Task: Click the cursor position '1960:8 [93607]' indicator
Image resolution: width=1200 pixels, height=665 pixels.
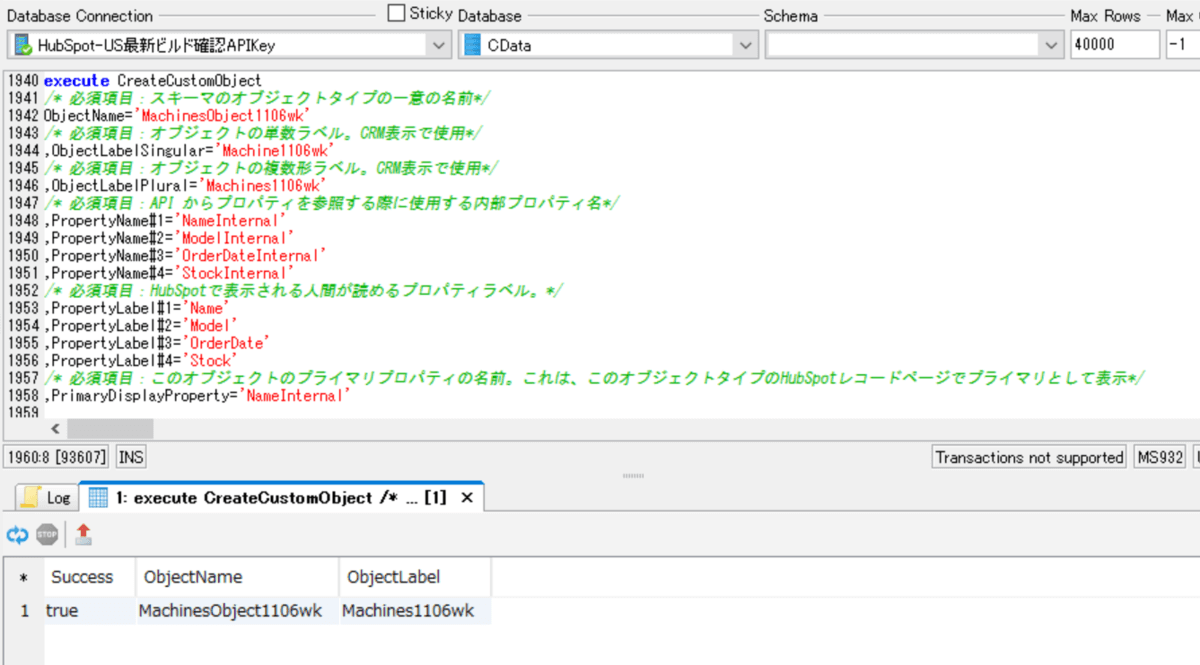Action: tap(58, 457)
